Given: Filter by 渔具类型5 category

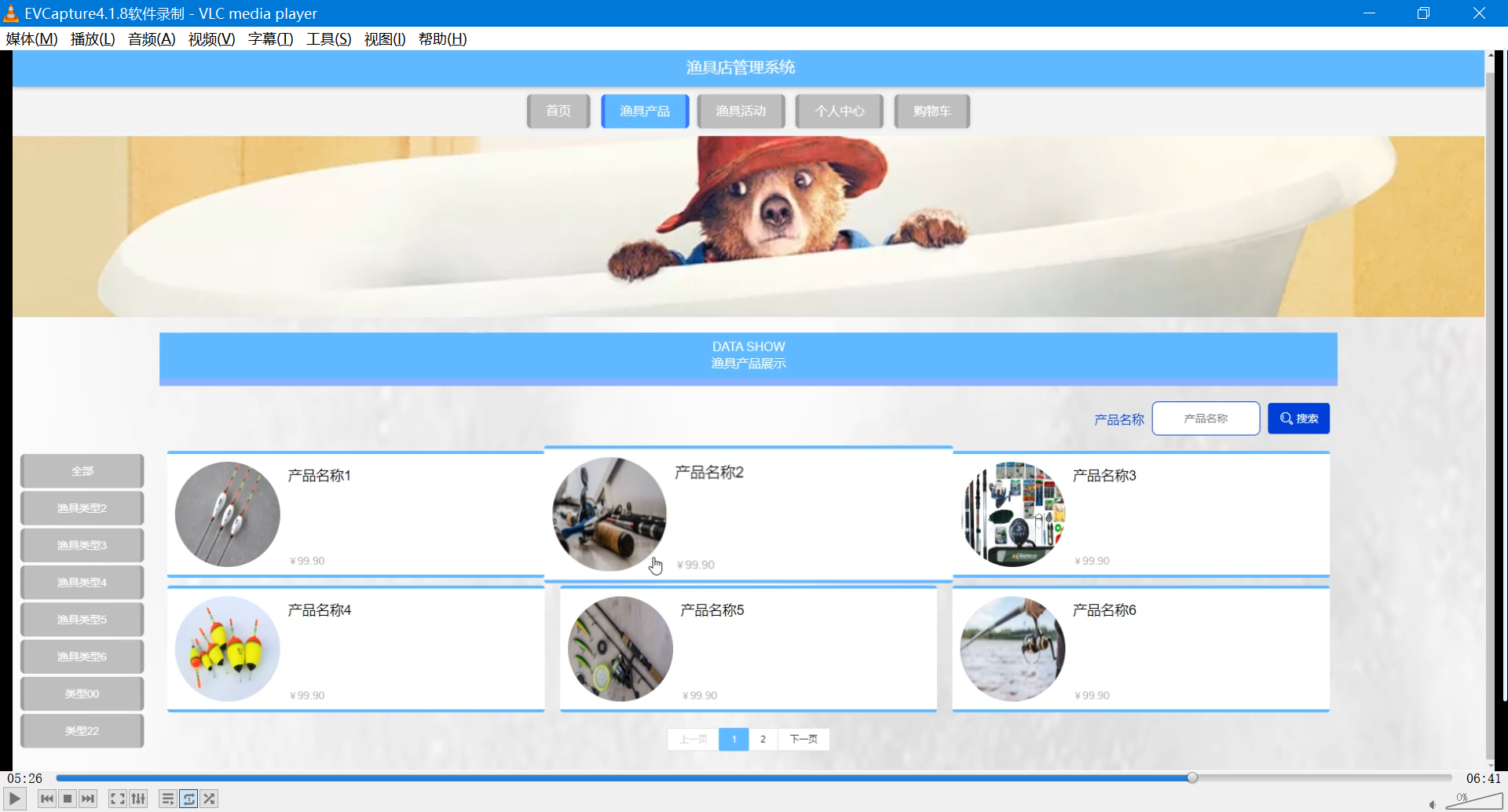Looking at the screenshot, I should pyautogui.click(x=82, y=620).
